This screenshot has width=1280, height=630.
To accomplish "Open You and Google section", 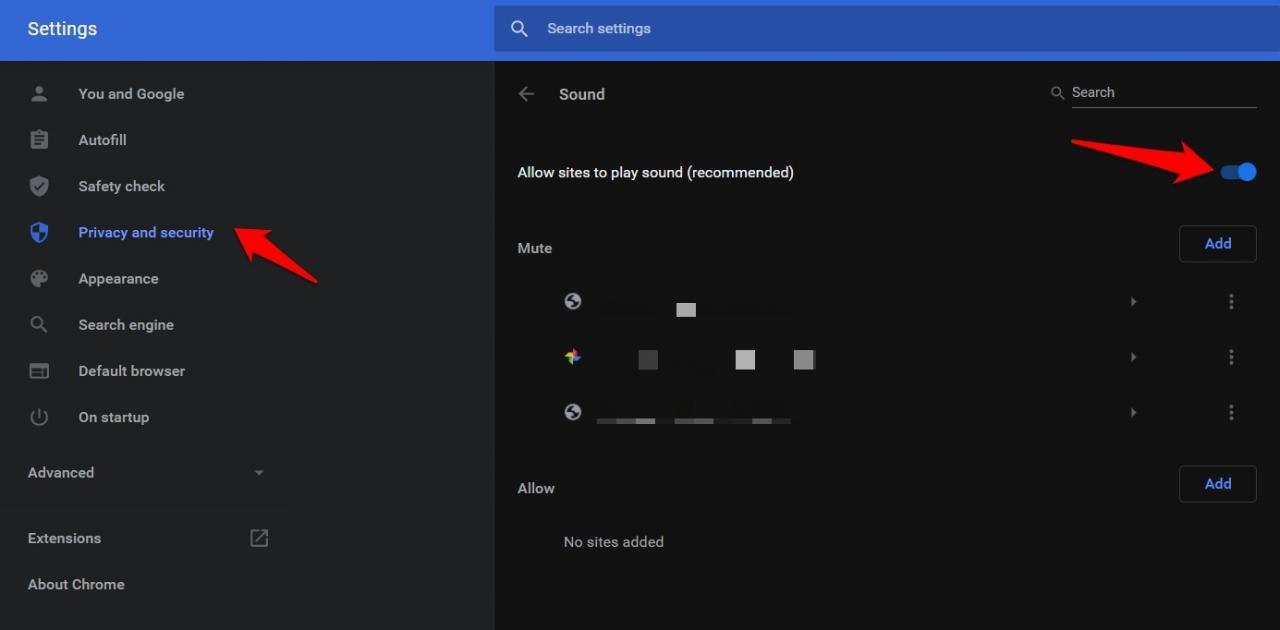I will click(x=131, y=94).
